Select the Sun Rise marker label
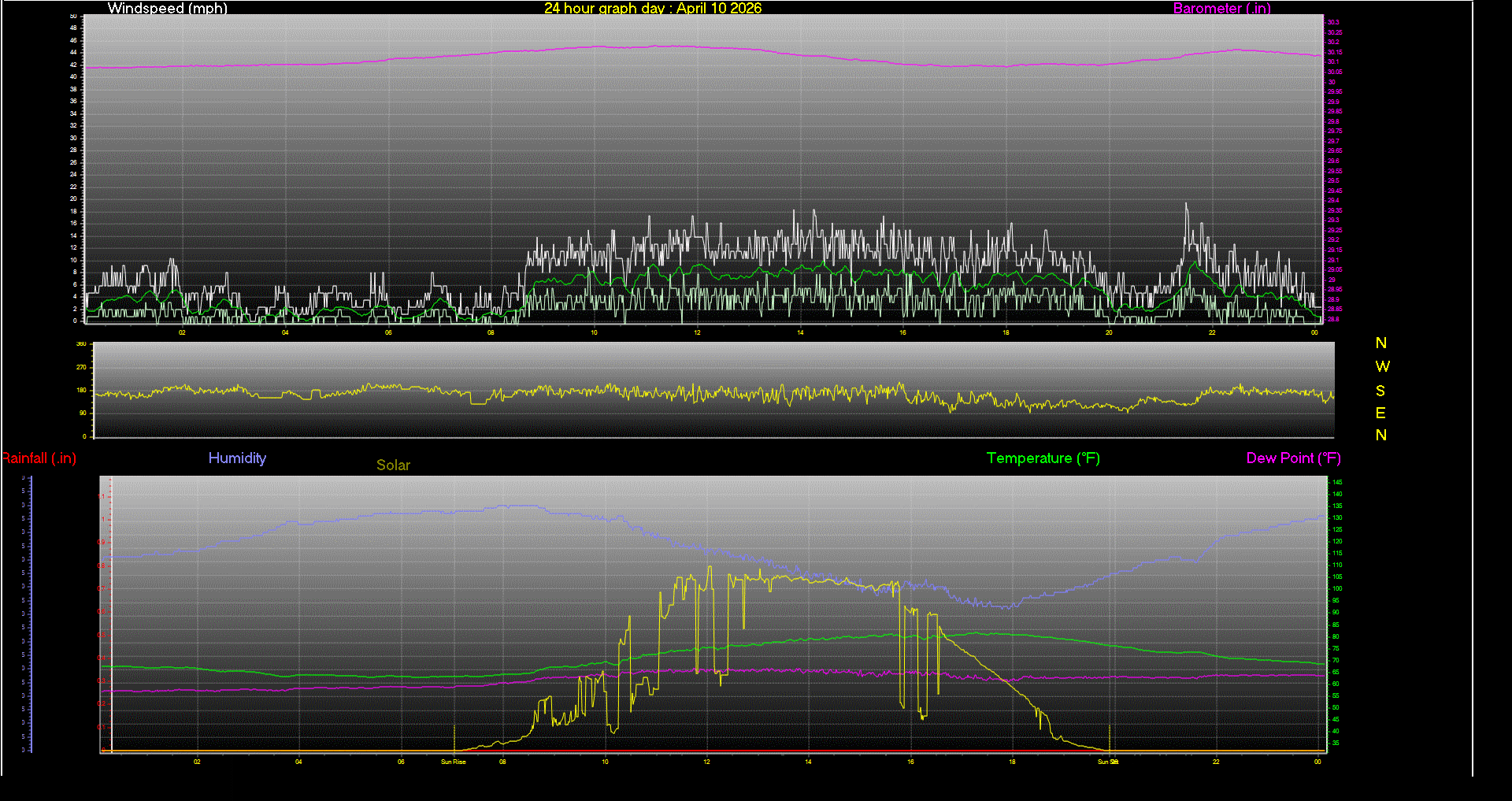Image resolution: width=1512 pixels, height=801 pixels. 453,762
